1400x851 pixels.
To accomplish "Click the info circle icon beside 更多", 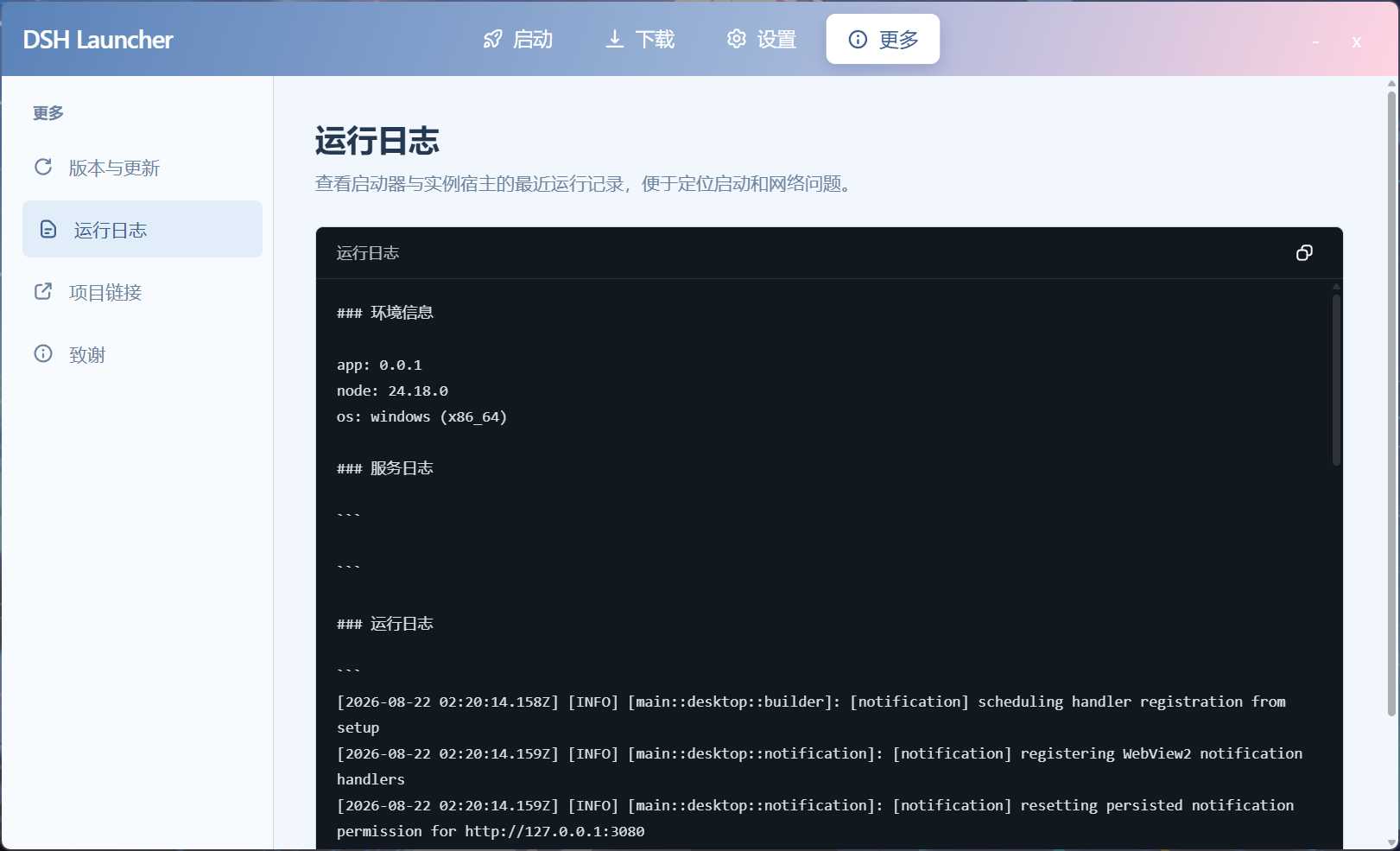I will (858, 40).
